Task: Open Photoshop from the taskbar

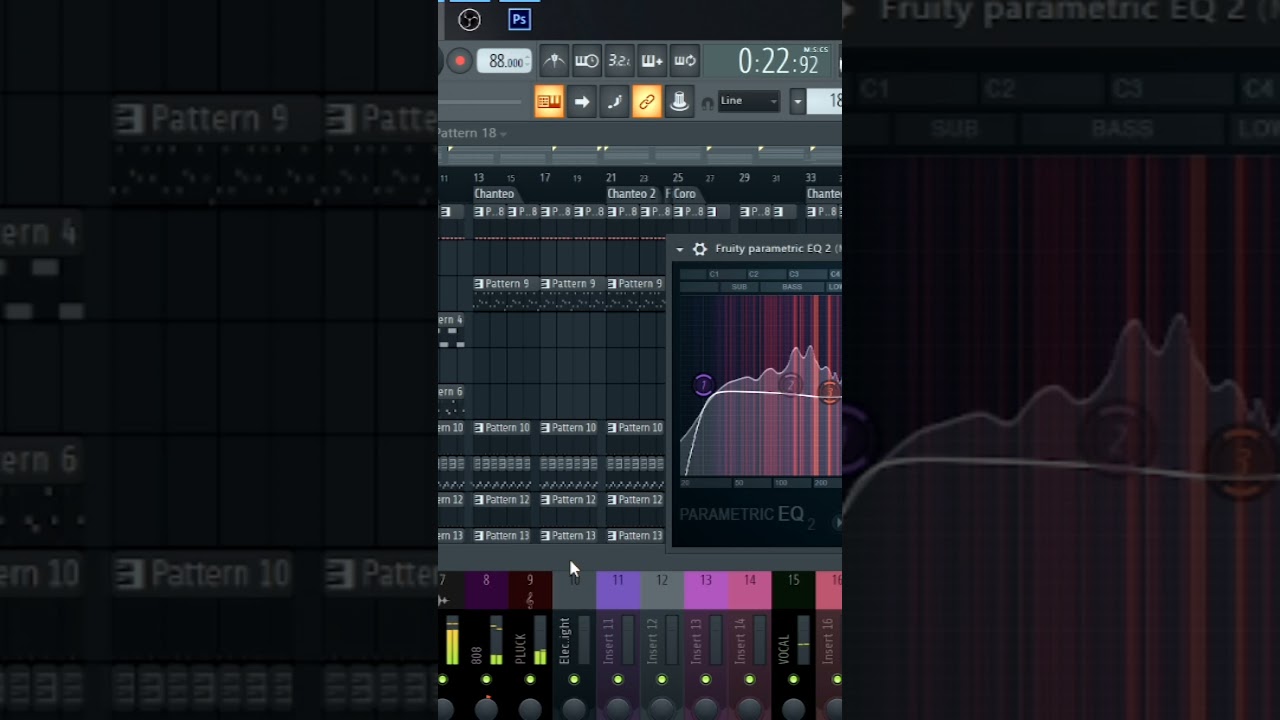Action: [519, 20]
